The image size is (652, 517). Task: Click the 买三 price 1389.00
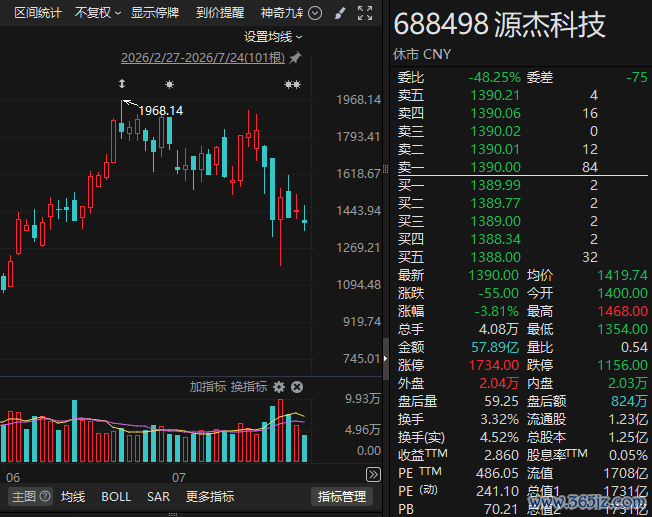[495, 221]
